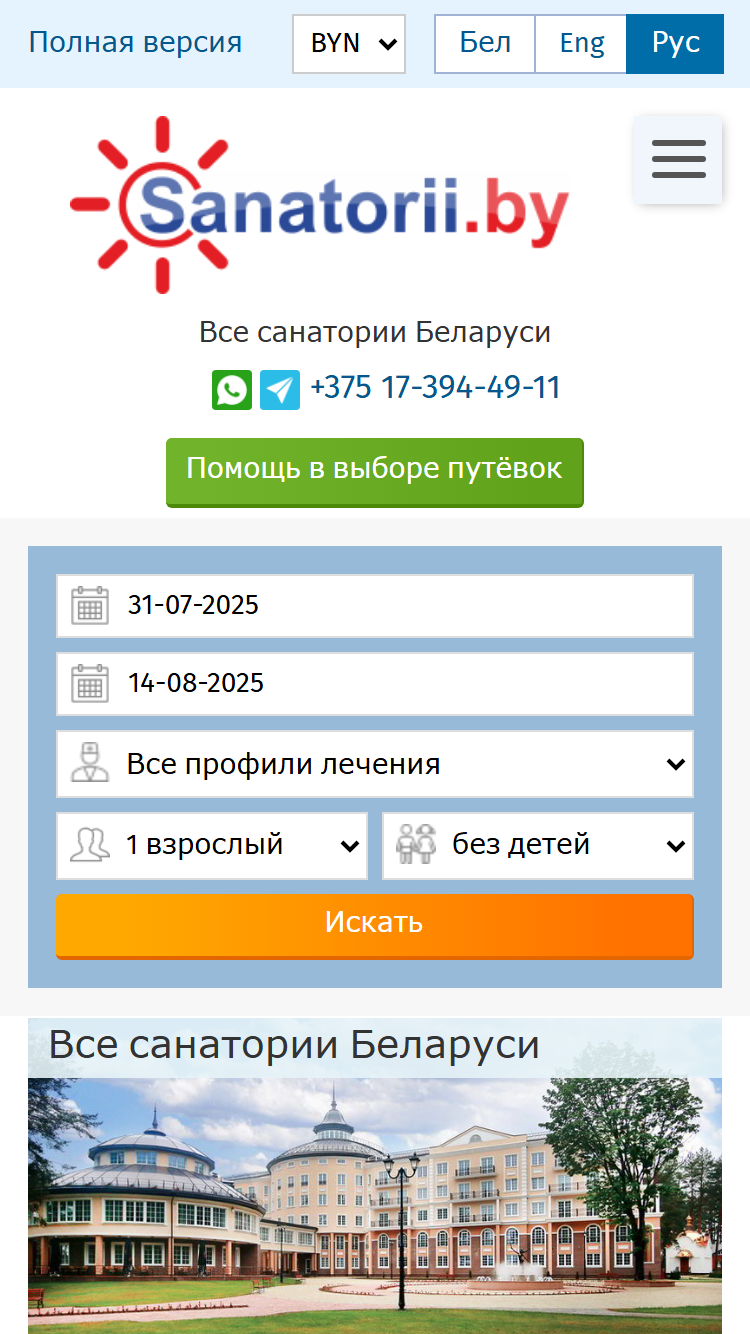
Task: Switch language to Бел
Action: pos(485,44)
